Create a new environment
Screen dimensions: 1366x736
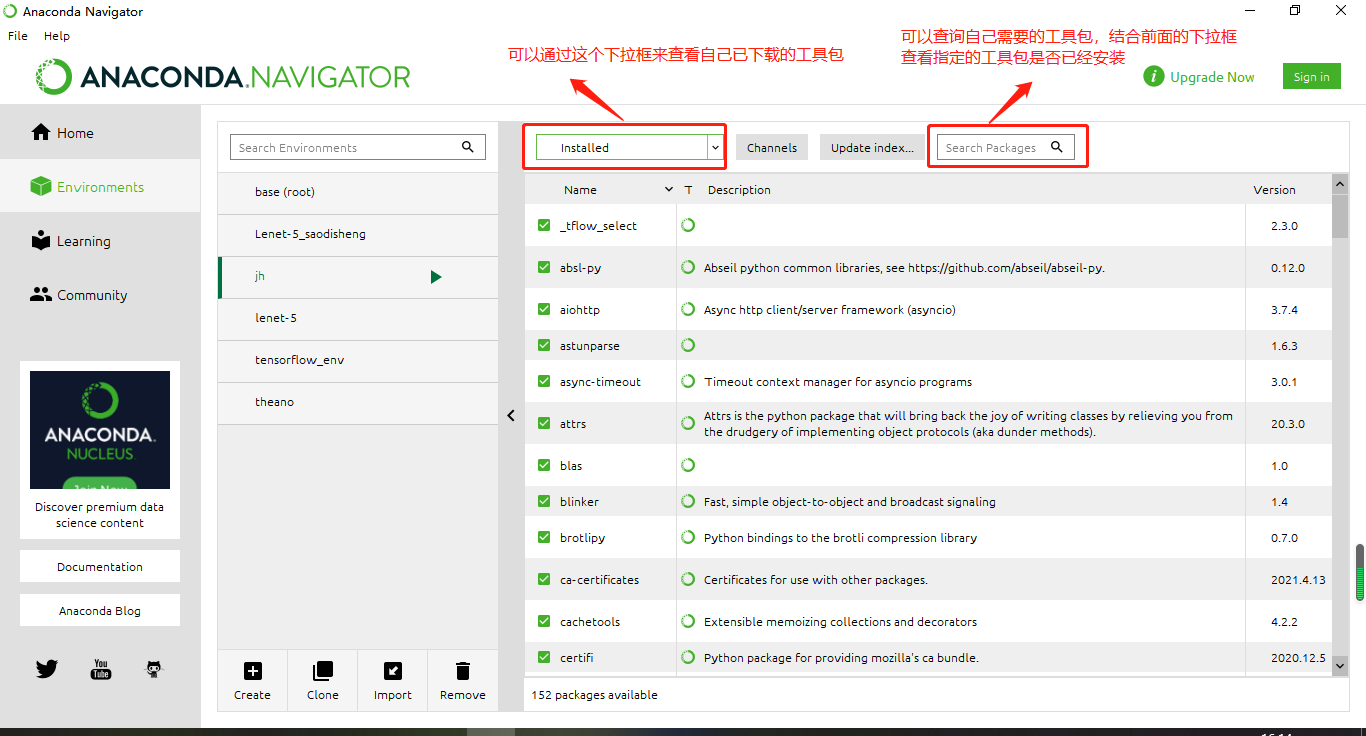[252, 680]
